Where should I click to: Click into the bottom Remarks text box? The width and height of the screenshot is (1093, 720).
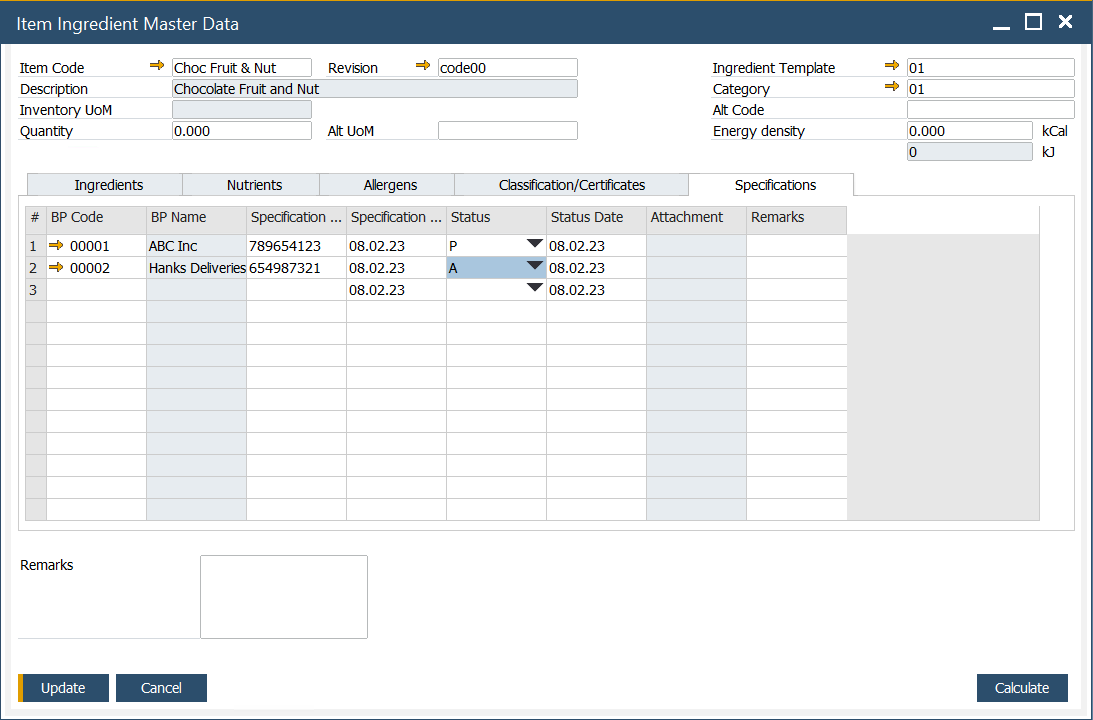point(284,596)
